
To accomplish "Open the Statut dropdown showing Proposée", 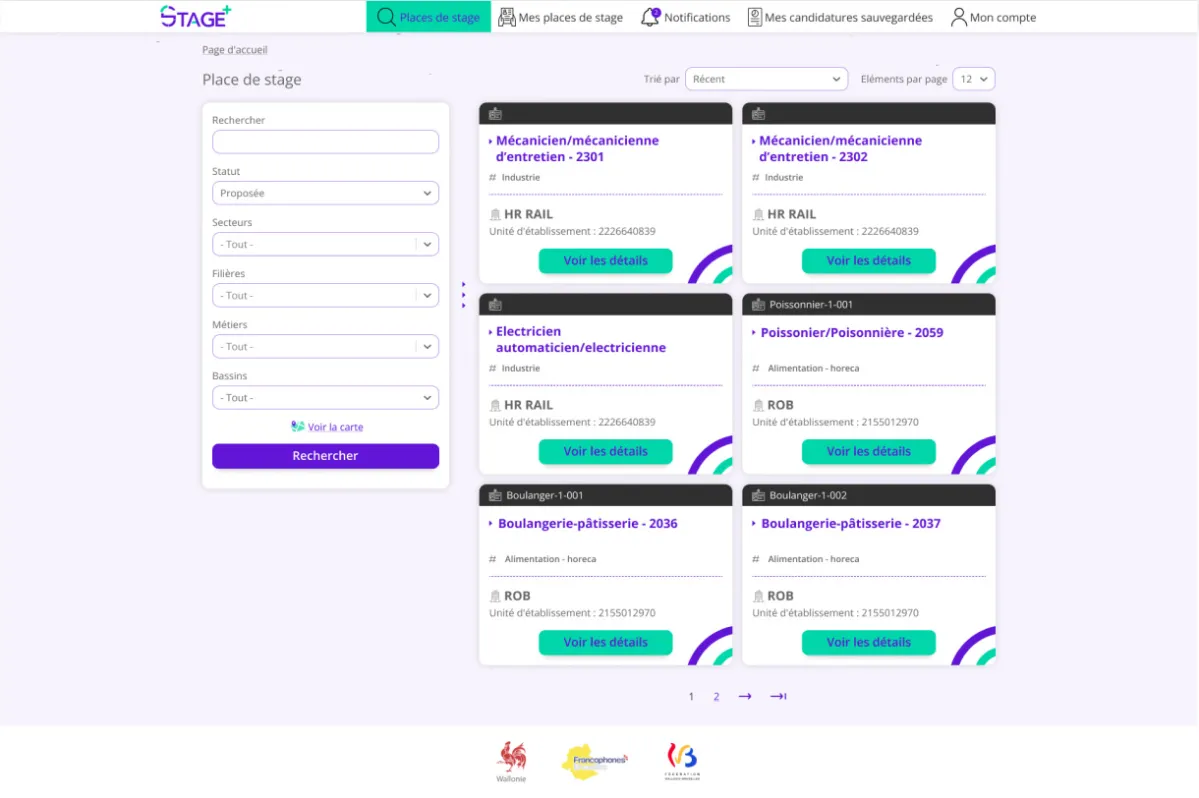I will (x=325, y=193).
